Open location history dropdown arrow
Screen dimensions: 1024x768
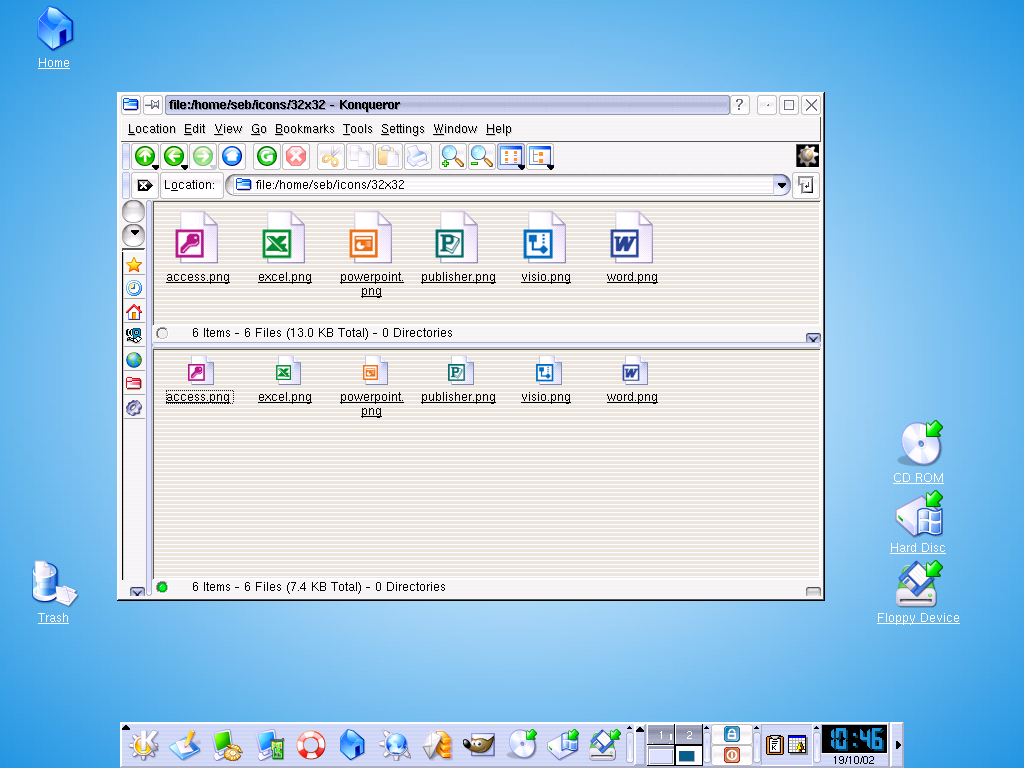click(782, 185)
